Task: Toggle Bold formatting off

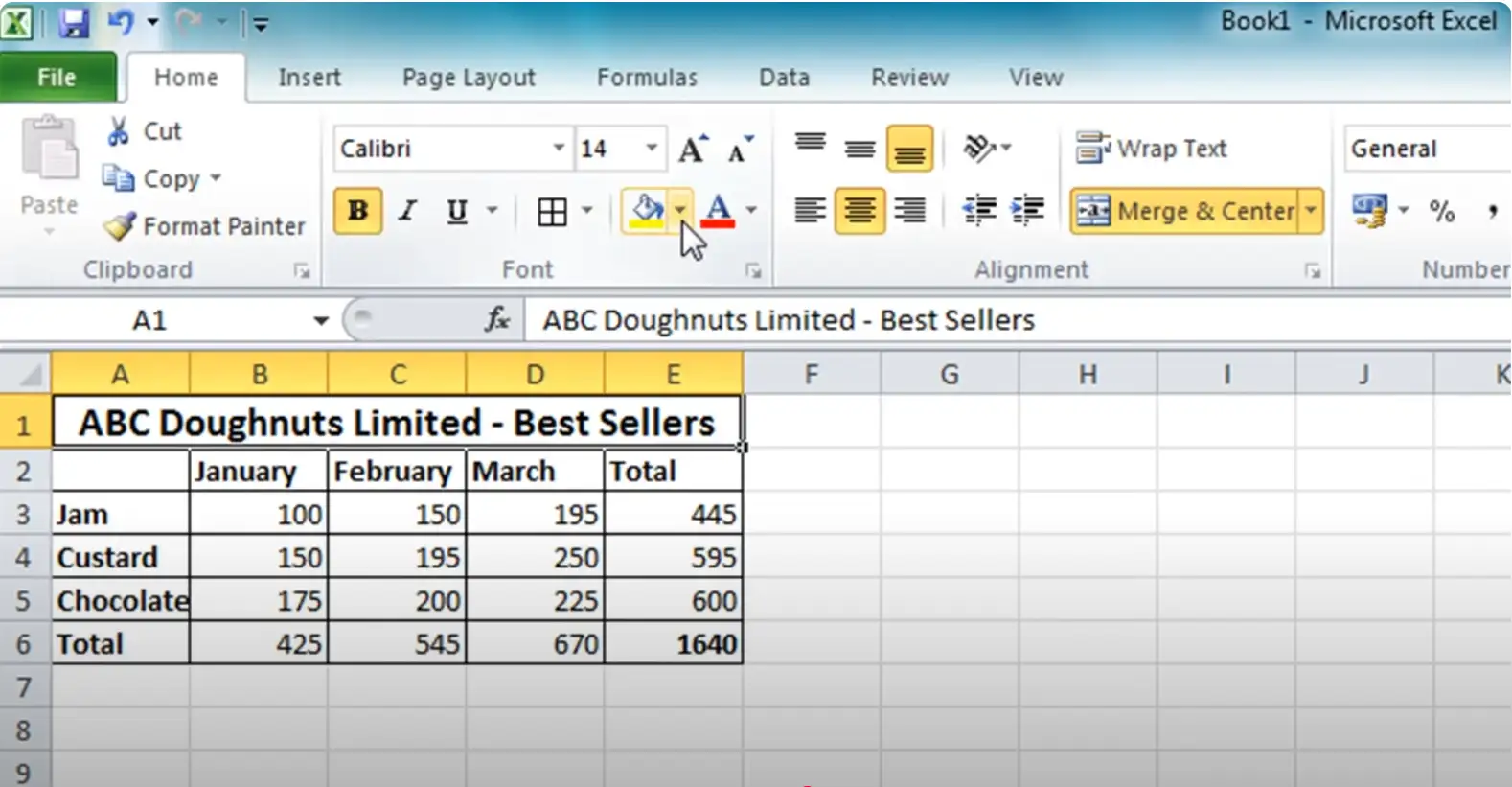Action: pyautogui.click(x=357, y=211)
